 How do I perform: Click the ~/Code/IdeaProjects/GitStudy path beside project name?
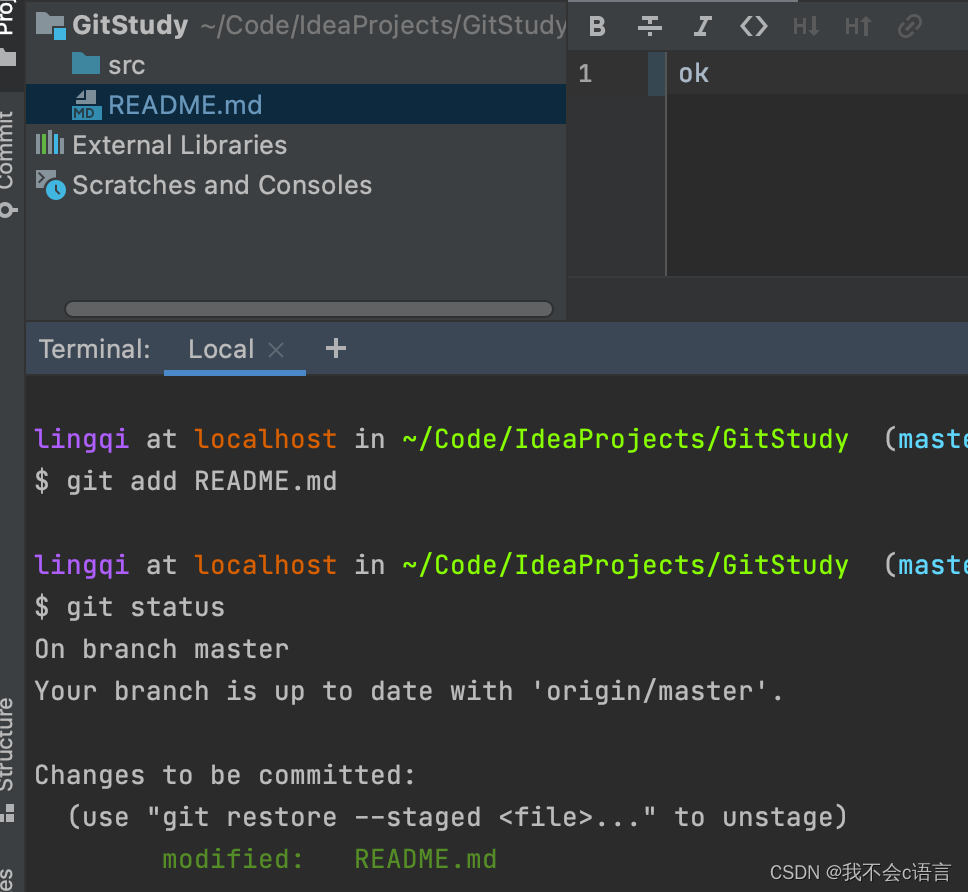(x=383, y=25)
